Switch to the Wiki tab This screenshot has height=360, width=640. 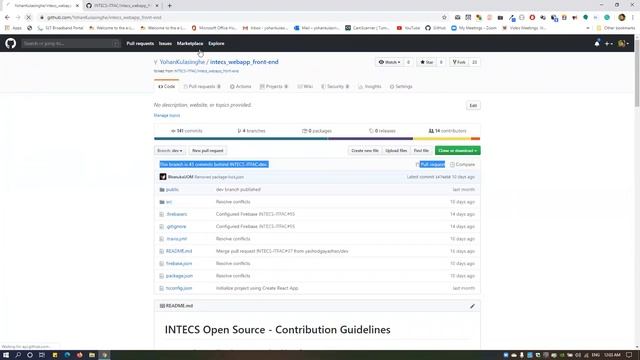[305, 87]
